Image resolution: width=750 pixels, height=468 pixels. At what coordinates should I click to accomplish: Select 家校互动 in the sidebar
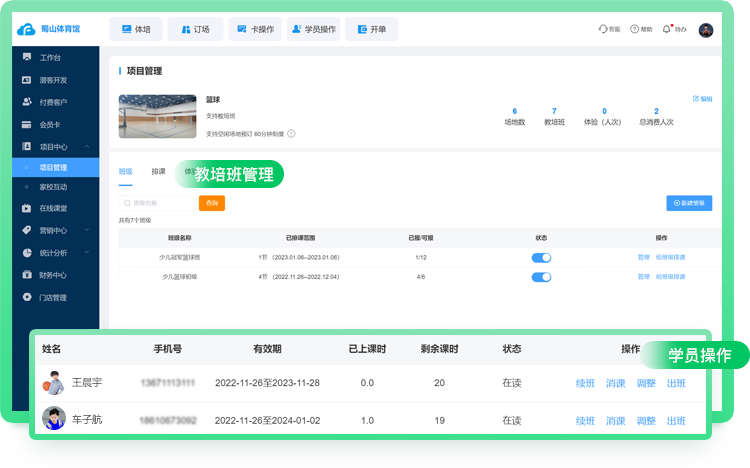point(54,187)
